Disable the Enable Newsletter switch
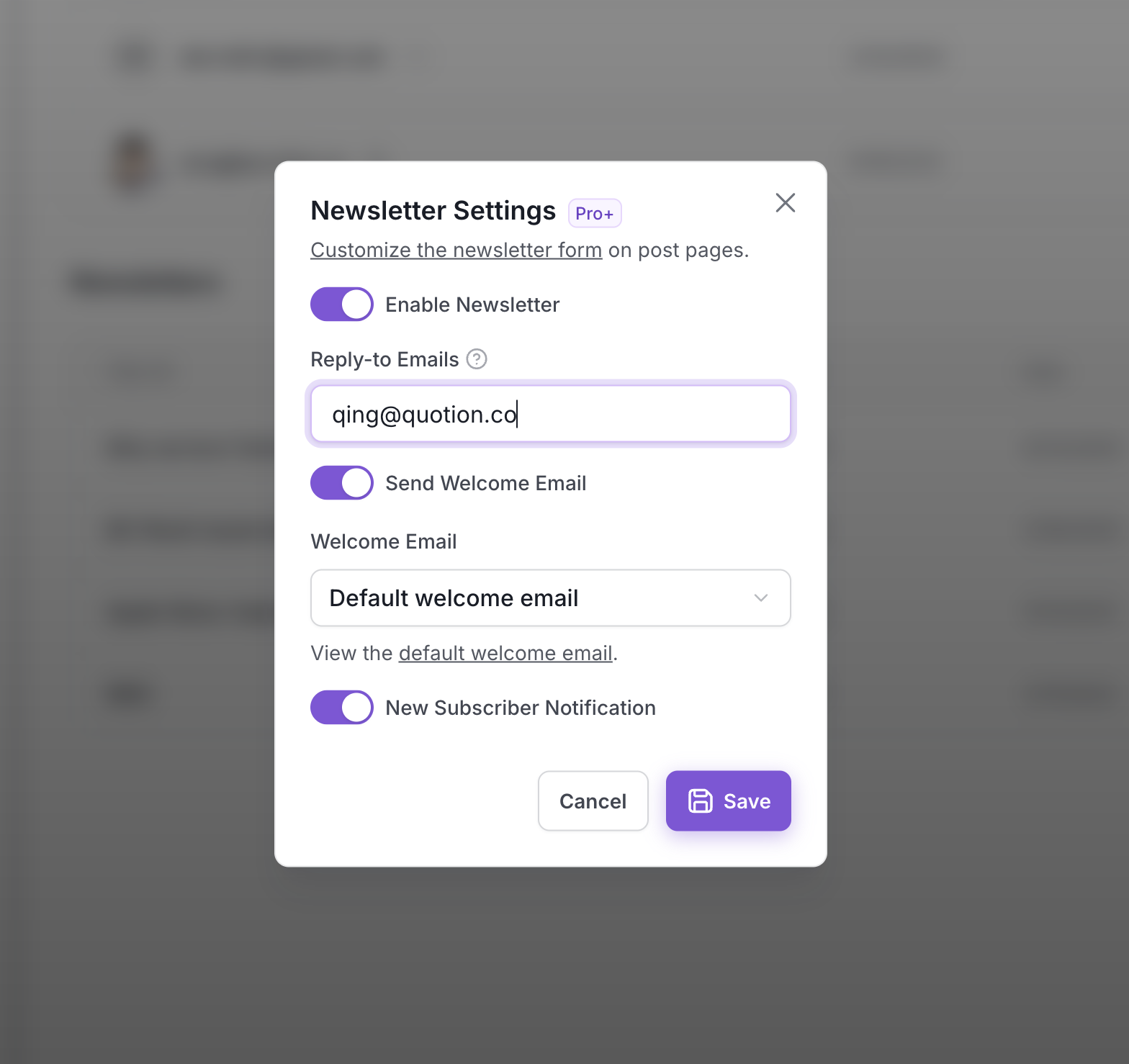 click(x=342, y=304)
